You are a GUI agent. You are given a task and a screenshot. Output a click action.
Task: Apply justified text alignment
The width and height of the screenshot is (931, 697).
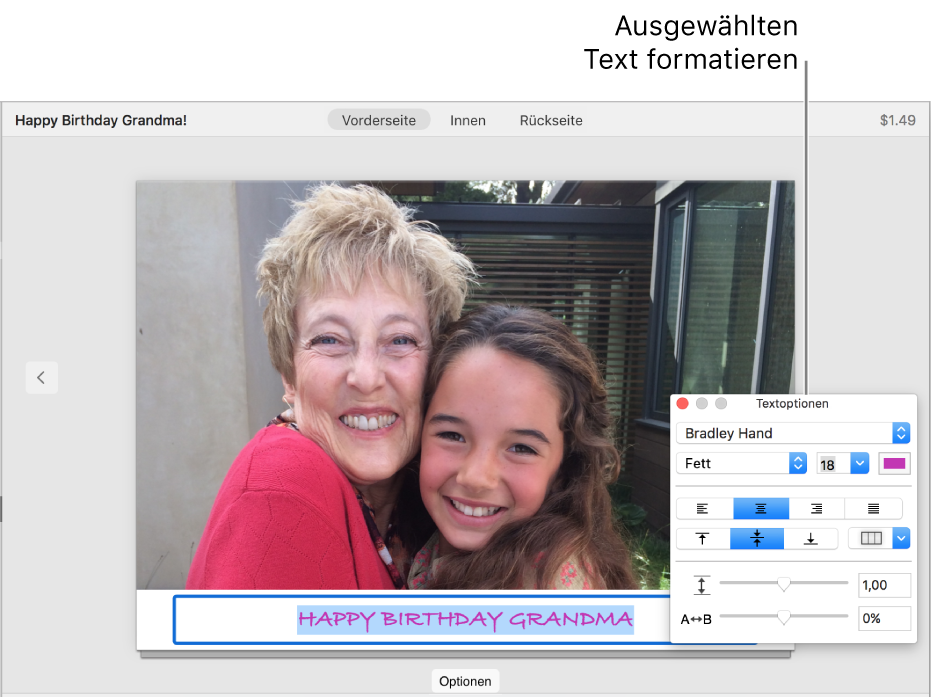[x=873, y=509]
